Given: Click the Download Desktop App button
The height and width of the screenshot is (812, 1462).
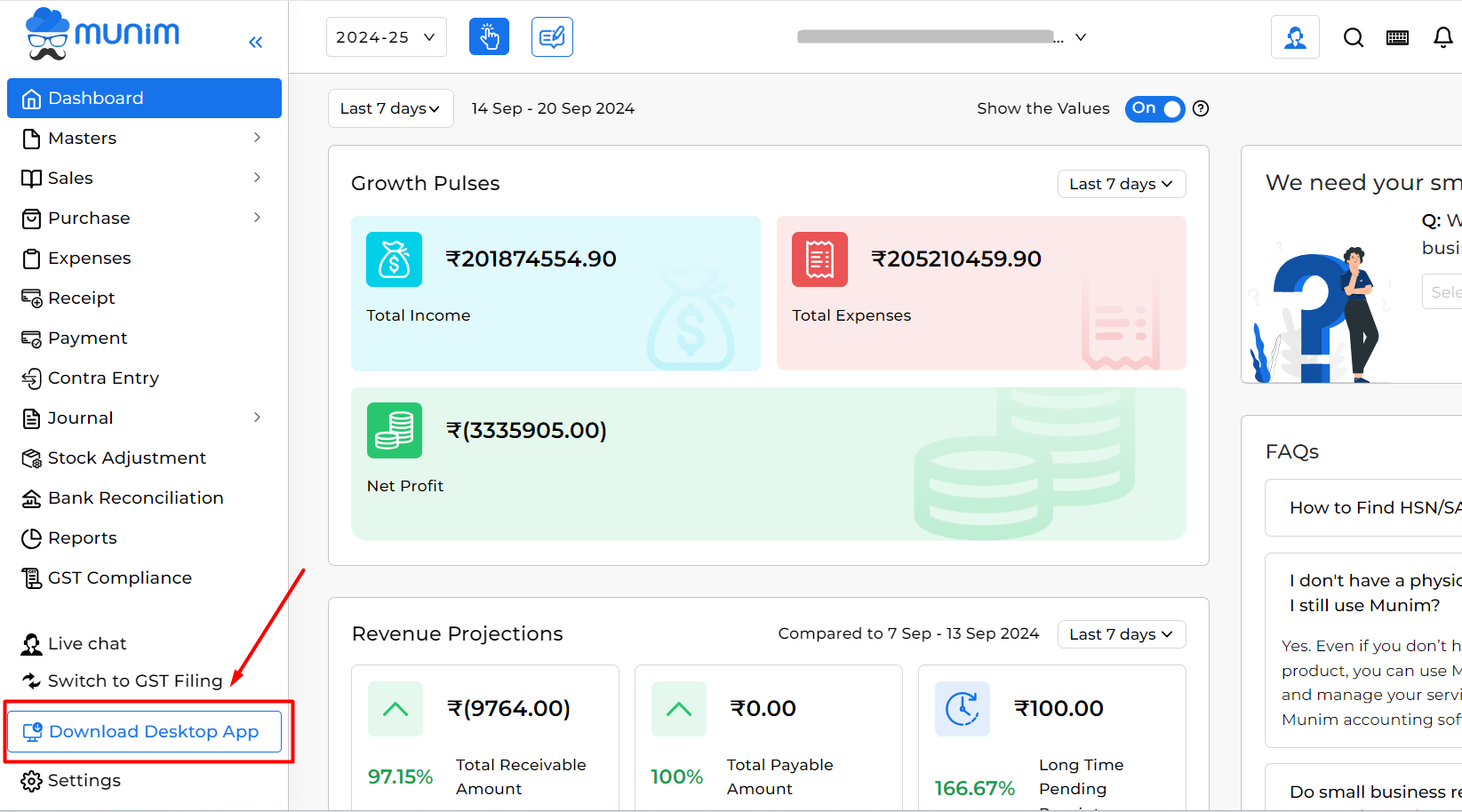Looking at the screenshot, I should pos(144,731).
